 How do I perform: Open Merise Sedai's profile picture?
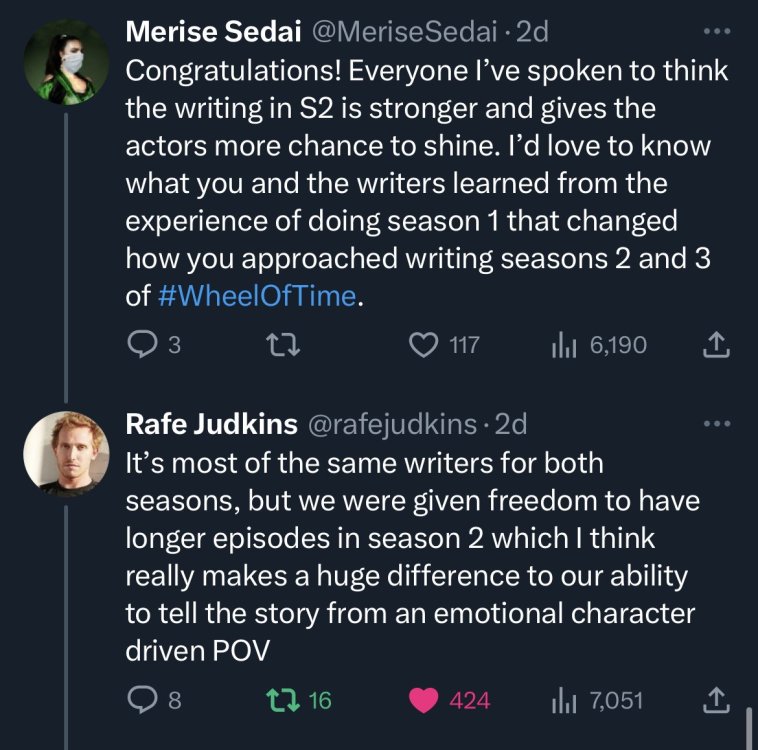coord(66,60)
